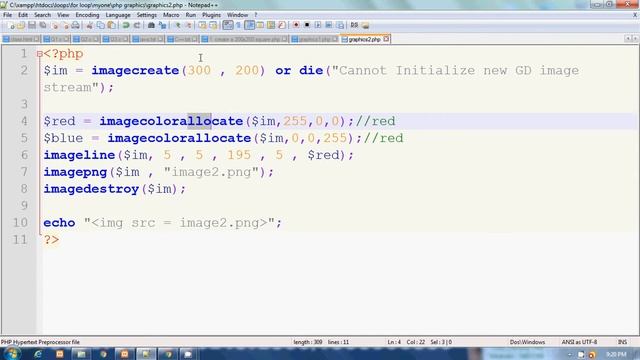Click the Save Recorded Macro icon
Image resolution: width=640 pixels, height=360 pixels.
pos(340,25)
